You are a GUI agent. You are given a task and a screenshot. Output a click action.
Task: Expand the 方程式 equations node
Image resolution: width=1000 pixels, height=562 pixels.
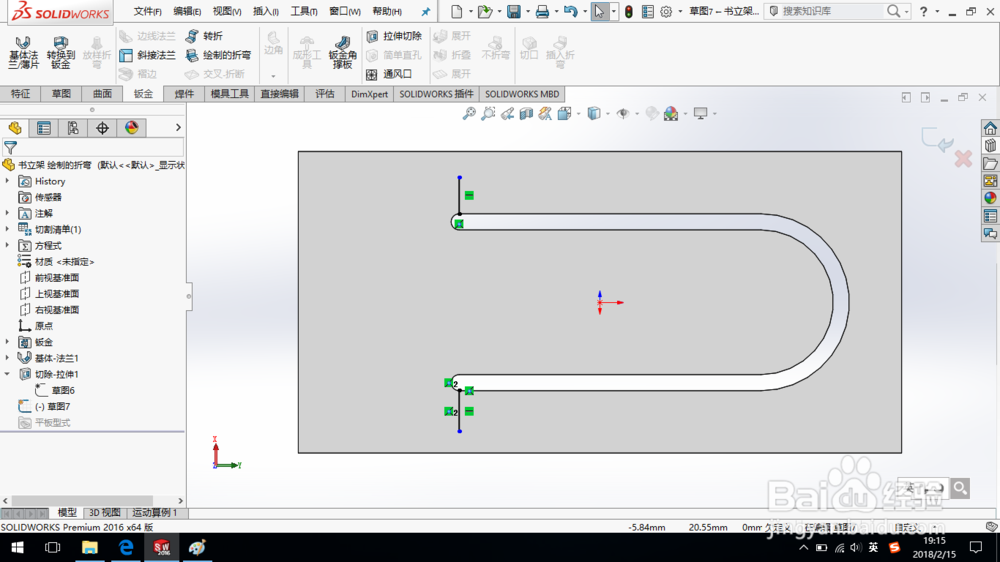(x=8, y=245)
